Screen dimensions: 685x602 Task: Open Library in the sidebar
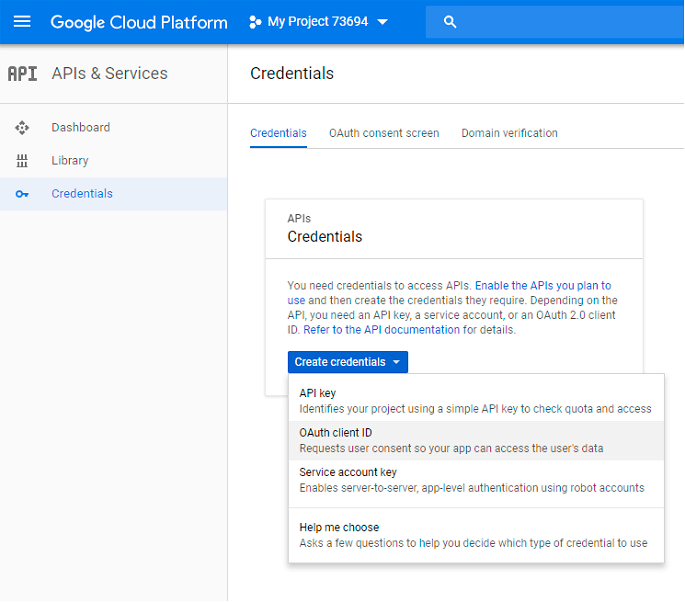(x=70, y=161)
